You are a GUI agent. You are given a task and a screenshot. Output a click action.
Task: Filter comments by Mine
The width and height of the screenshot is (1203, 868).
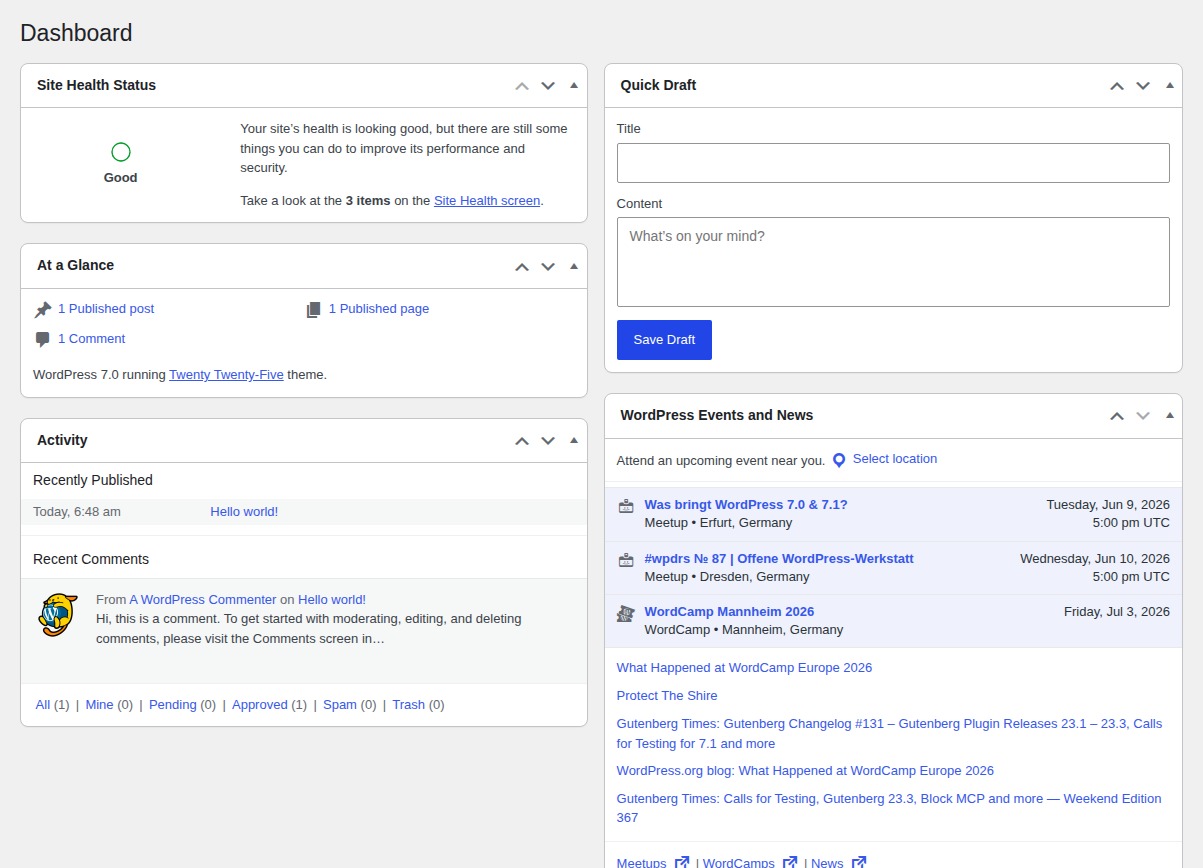[x=100, y=705]
